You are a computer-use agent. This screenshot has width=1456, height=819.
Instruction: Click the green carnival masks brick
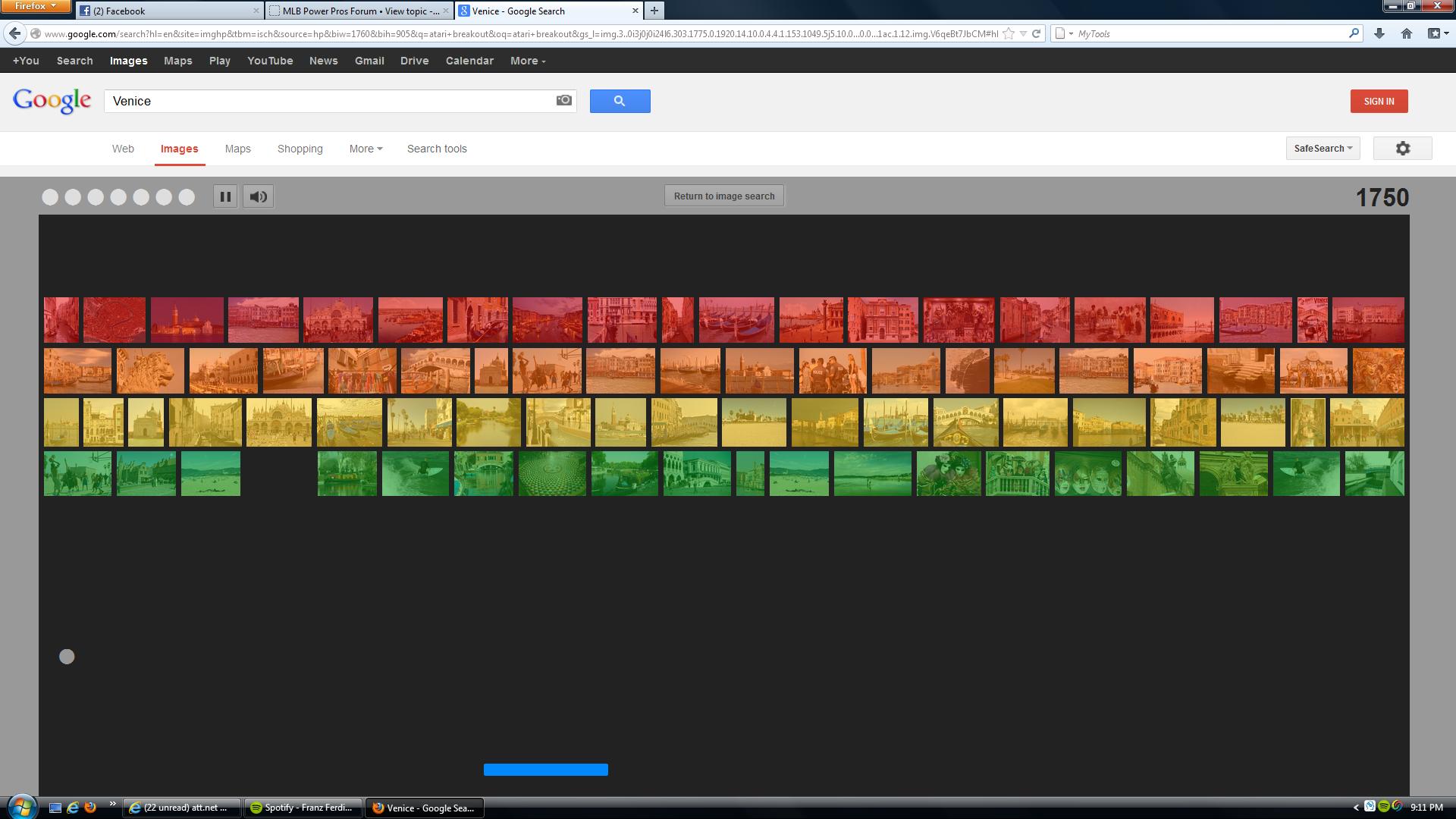click(x=1087, y=474)
